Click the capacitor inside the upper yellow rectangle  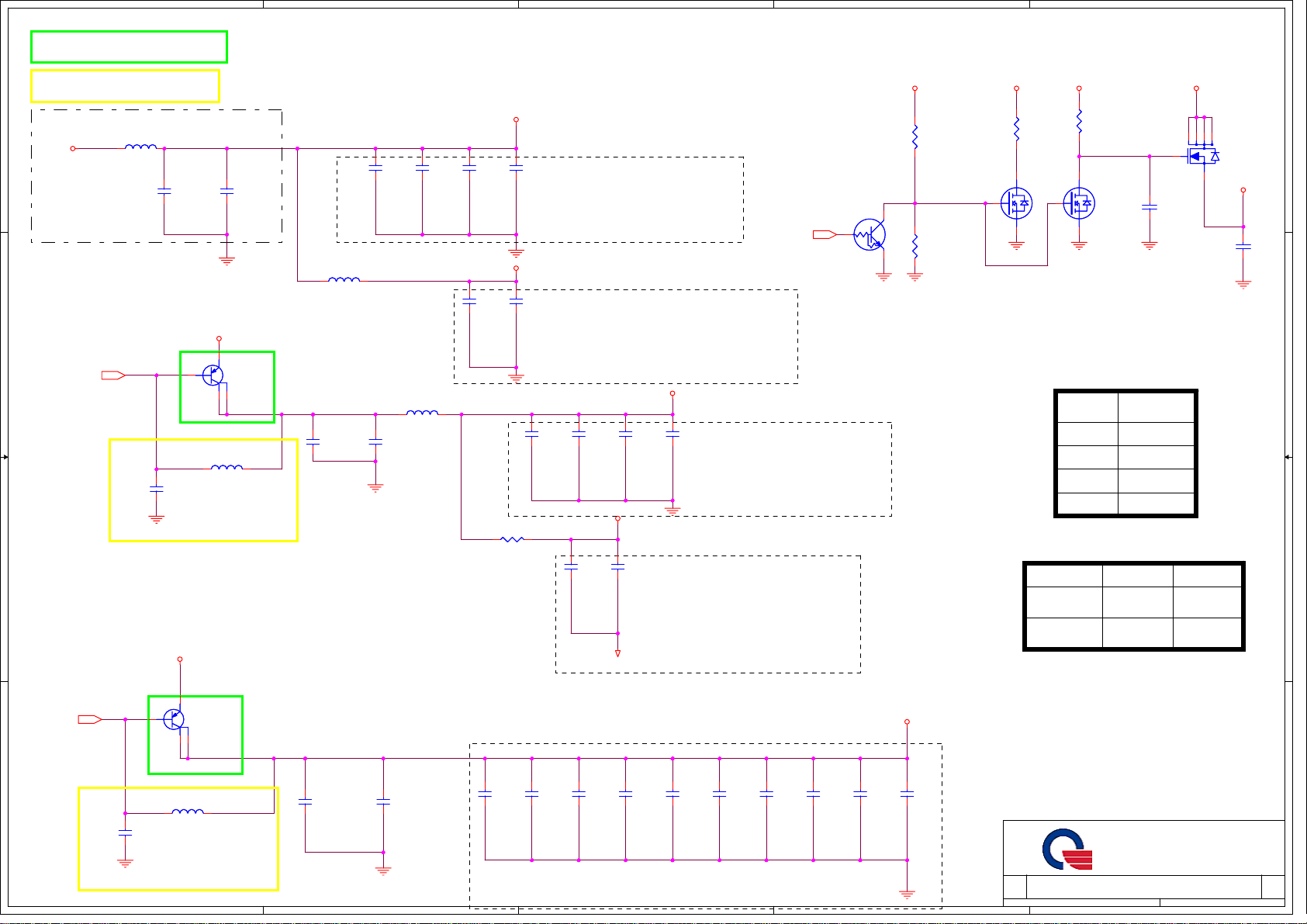(x=157, y=489)
